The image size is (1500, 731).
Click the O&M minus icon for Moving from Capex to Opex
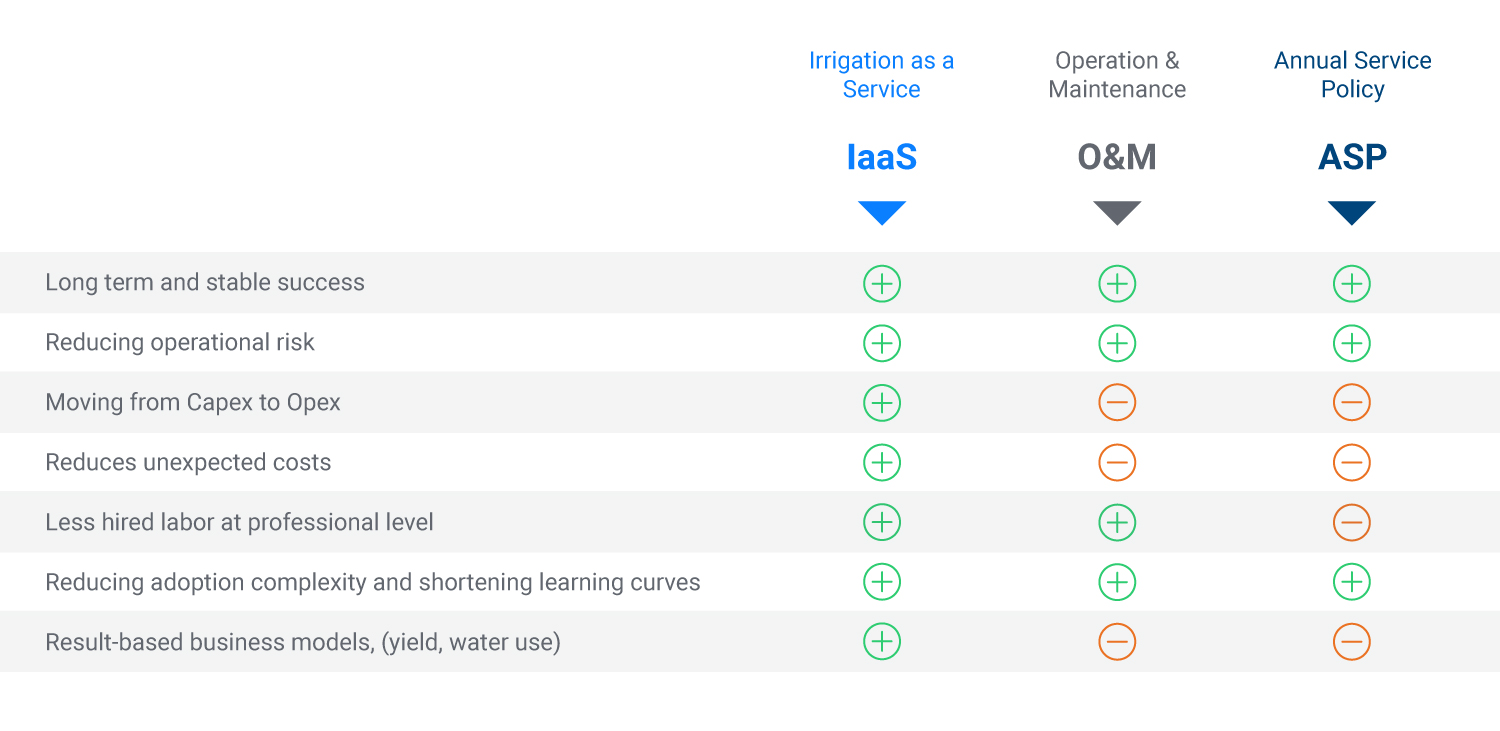pyautogui.click(x=1116, y=403)
